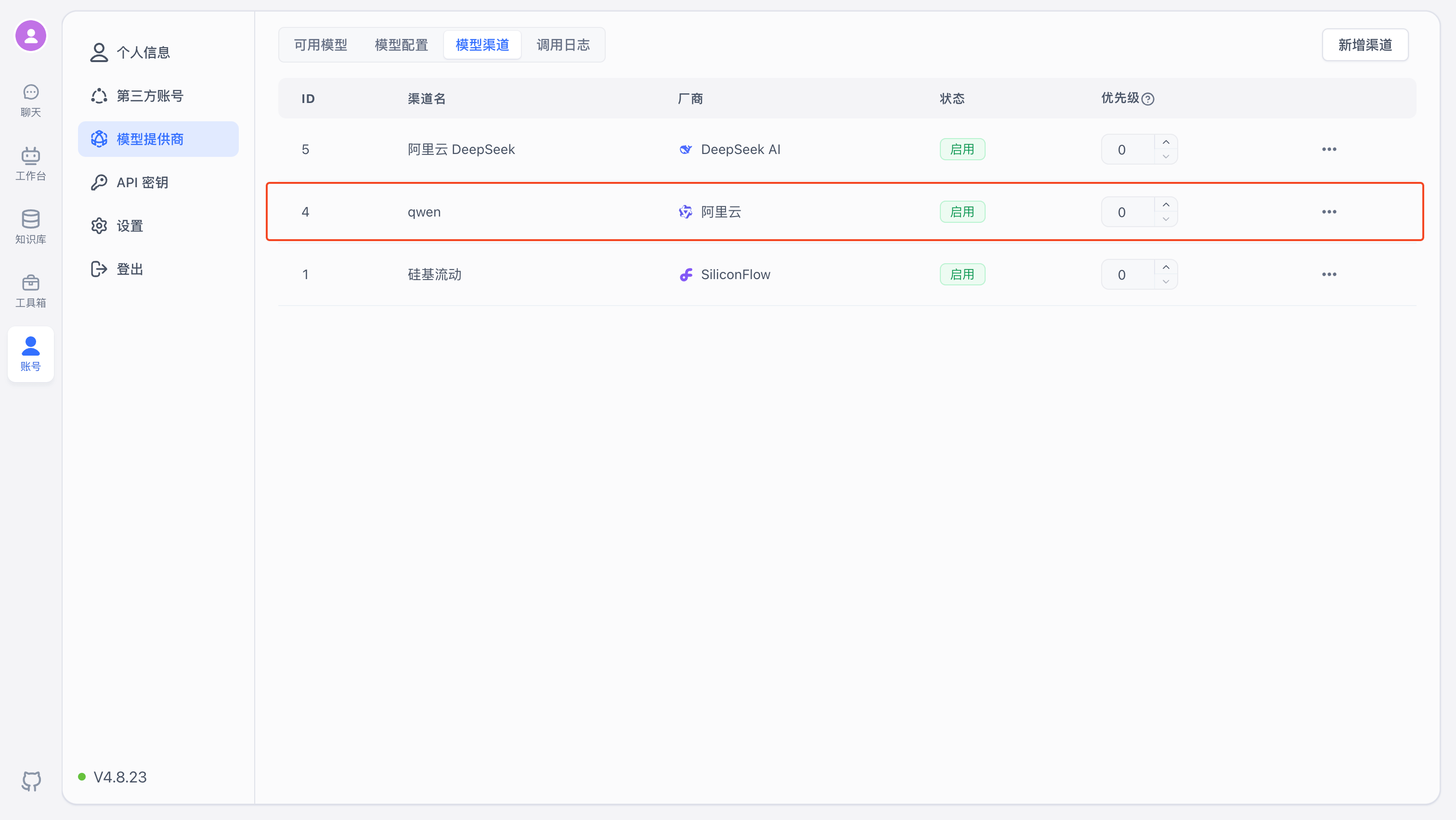Toggle 启用 status on qwen channel
This screenshot has height=820, width=1456.
(962, 211)
